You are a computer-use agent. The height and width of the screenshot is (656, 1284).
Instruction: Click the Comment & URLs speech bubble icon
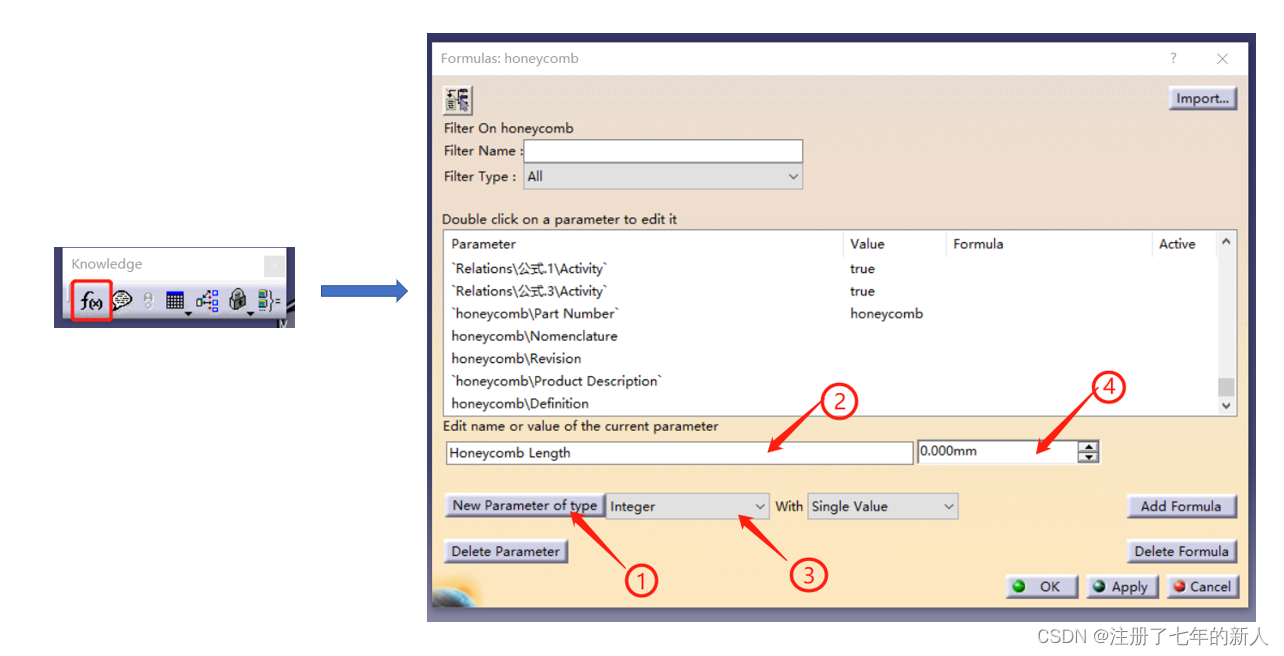click(122, 301)
